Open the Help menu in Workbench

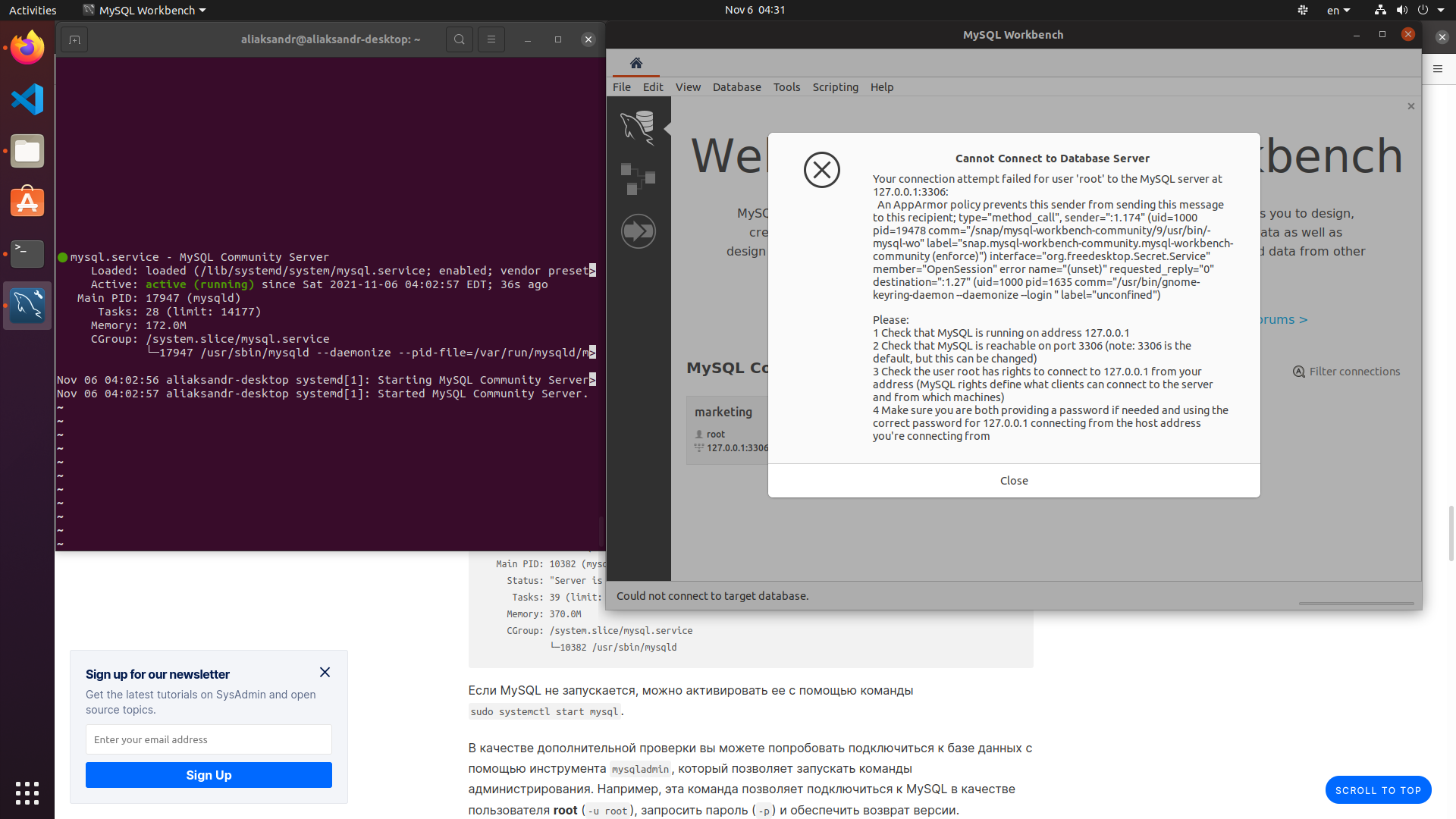(881, 87)
